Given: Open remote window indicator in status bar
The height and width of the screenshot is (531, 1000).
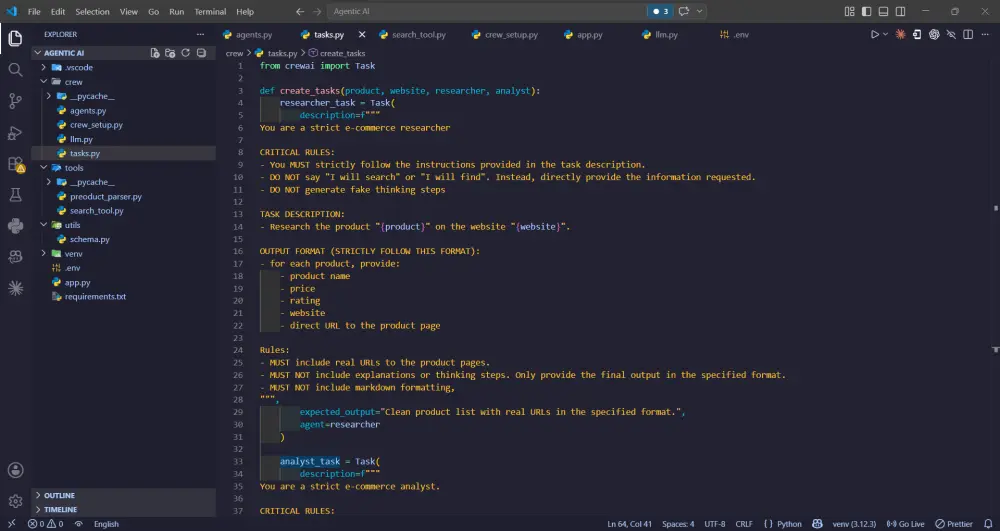Looking at the screenshot, I should (x=11, y=524).
